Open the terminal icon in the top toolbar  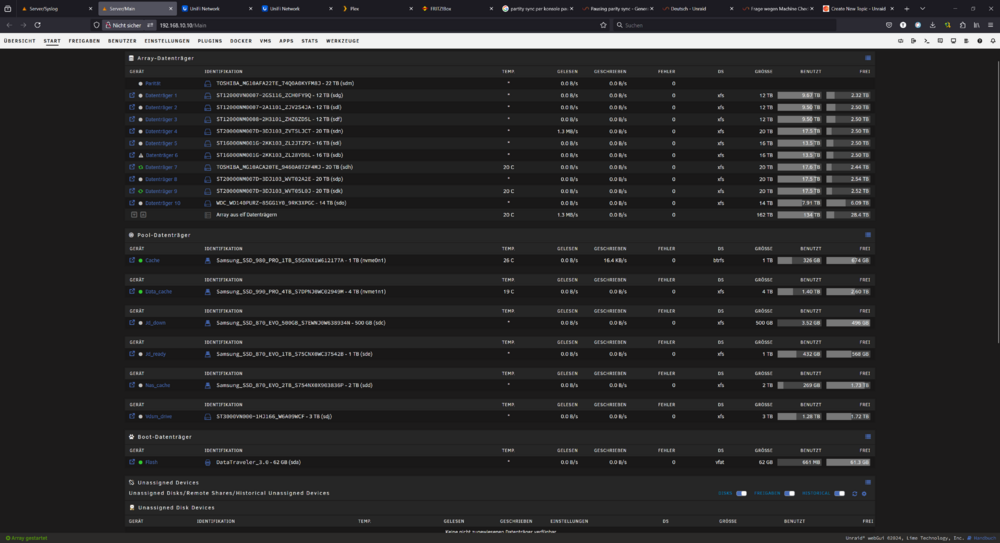tap(927, 41)
